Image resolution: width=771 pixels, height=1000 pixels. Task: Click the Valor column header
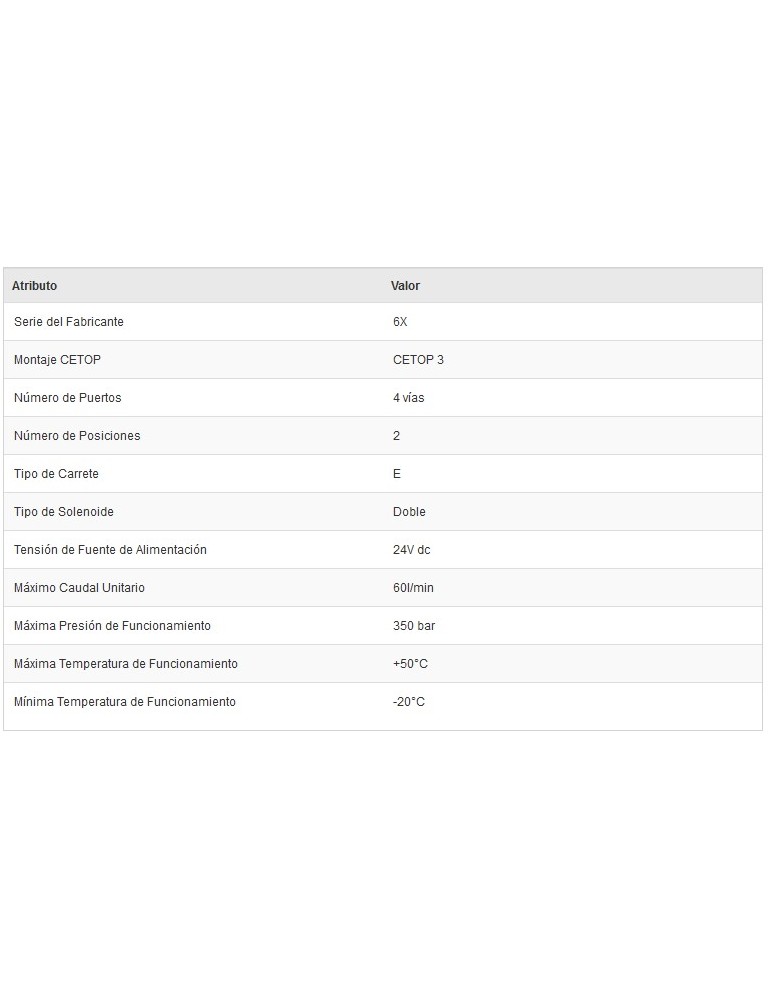click(405, 286)
